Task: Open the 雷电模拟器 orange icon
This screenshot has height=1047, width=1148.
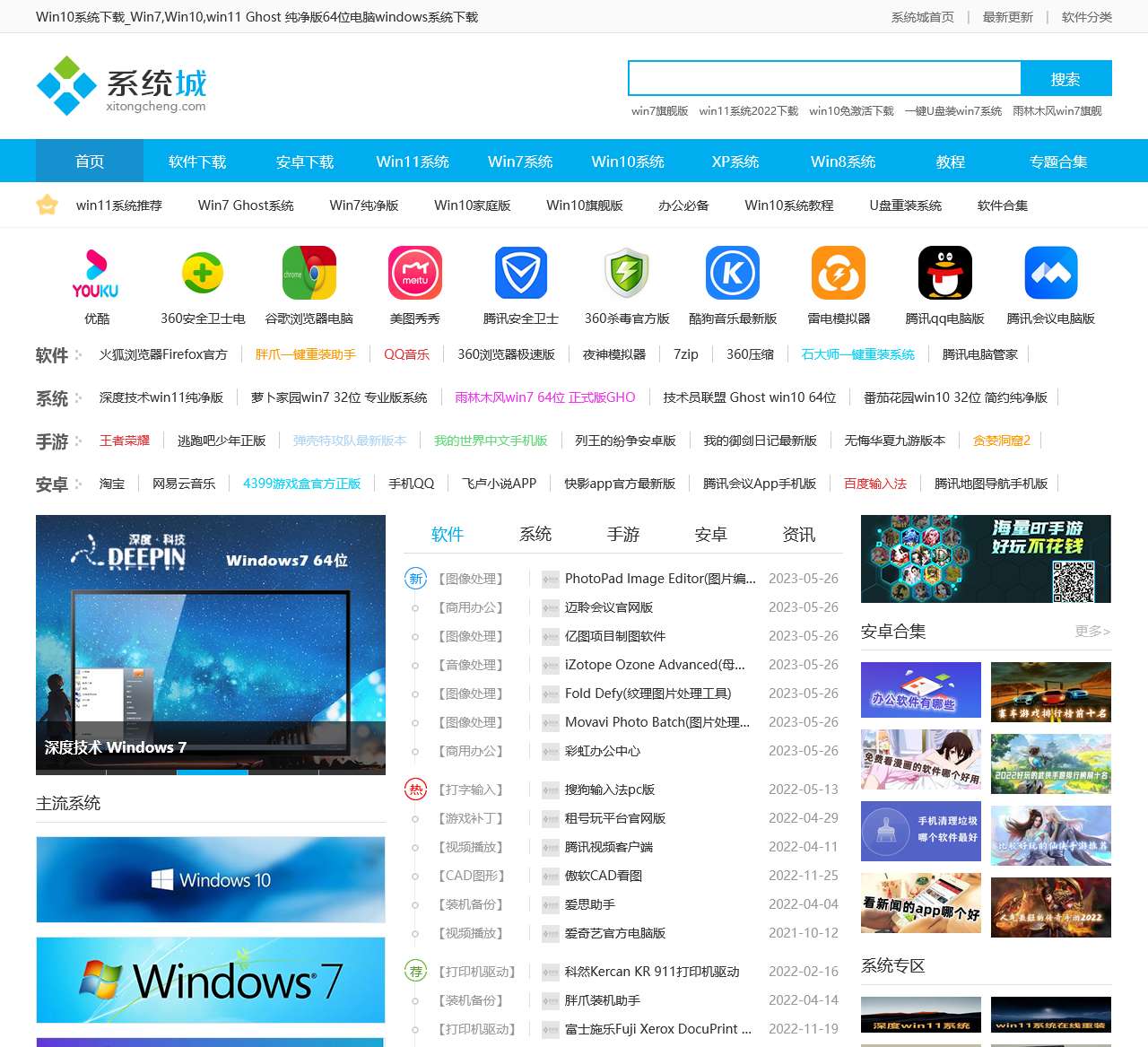Action: (839, 273)
